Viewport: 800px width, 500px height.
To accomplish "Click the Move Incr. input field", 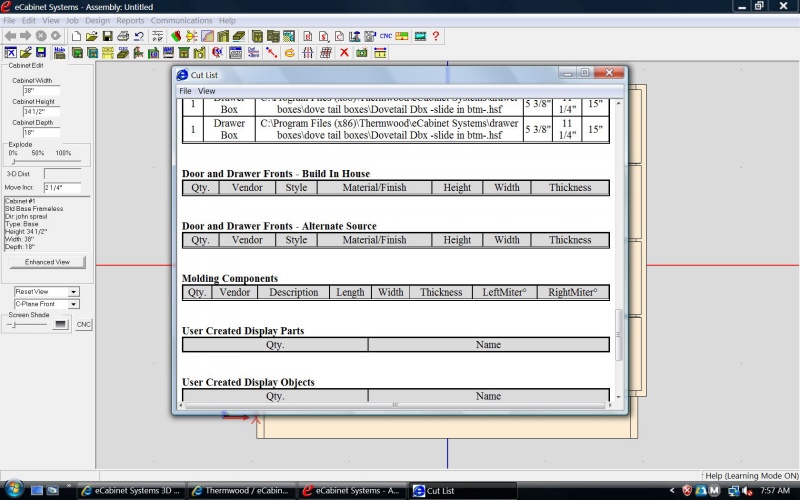I will tap(62, 187).
